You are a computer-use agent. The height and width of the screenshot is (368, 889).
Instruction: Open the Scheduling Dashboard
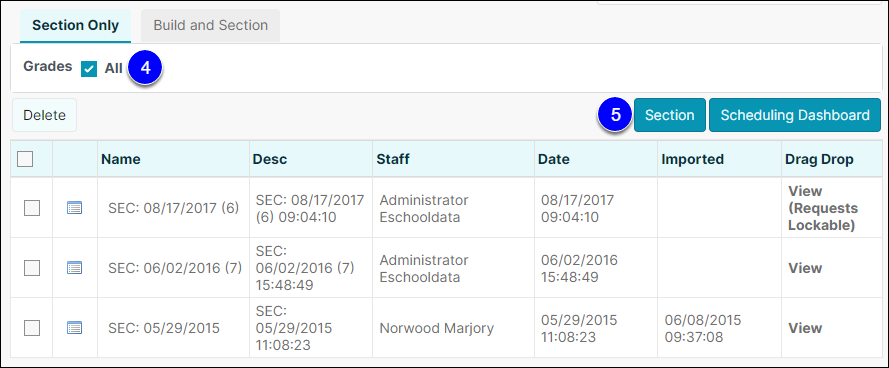tap(795, 115)
